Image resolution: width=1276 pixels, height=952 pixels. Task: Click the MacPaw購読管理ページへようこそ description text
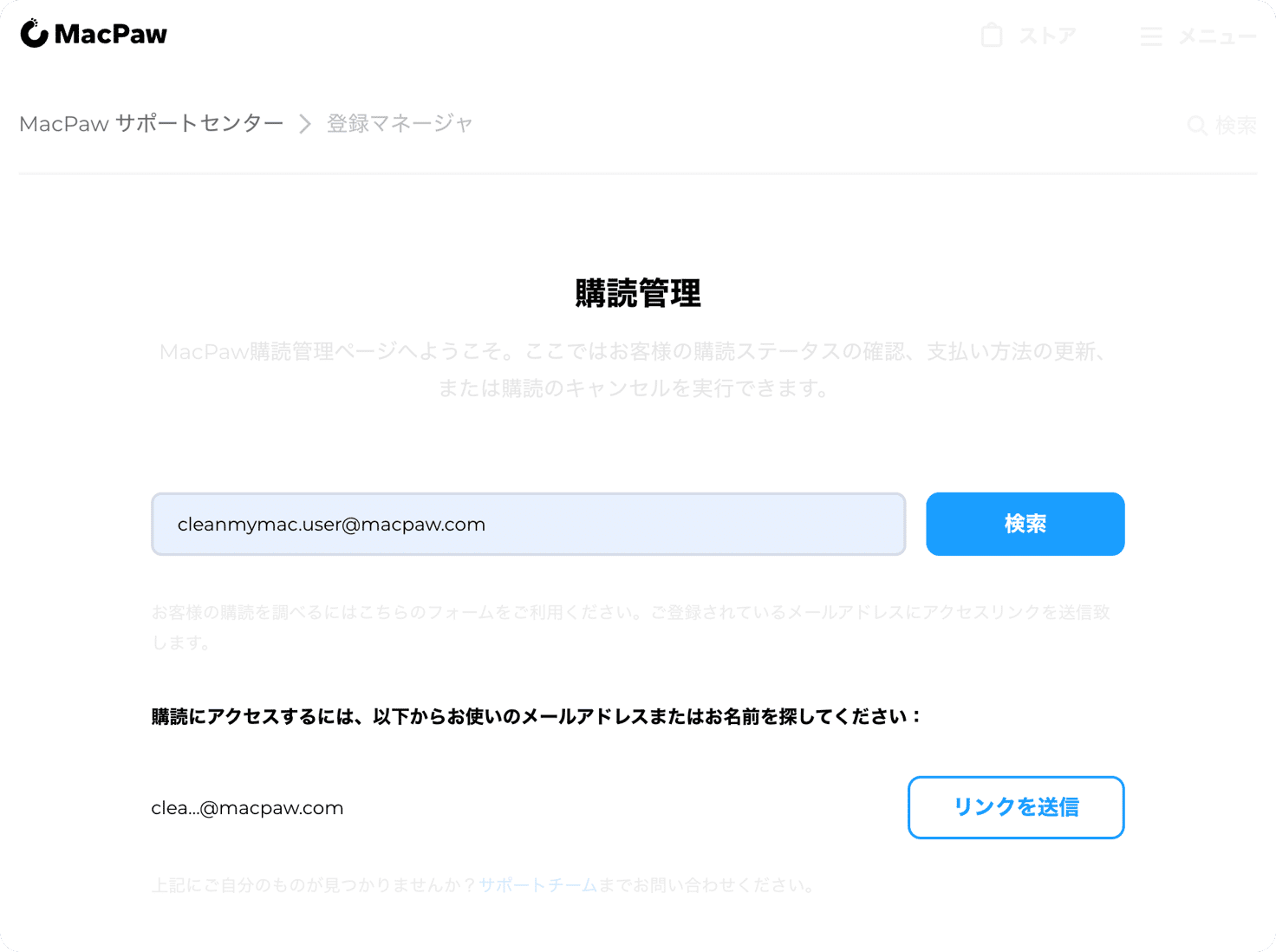tap(635, 369)
